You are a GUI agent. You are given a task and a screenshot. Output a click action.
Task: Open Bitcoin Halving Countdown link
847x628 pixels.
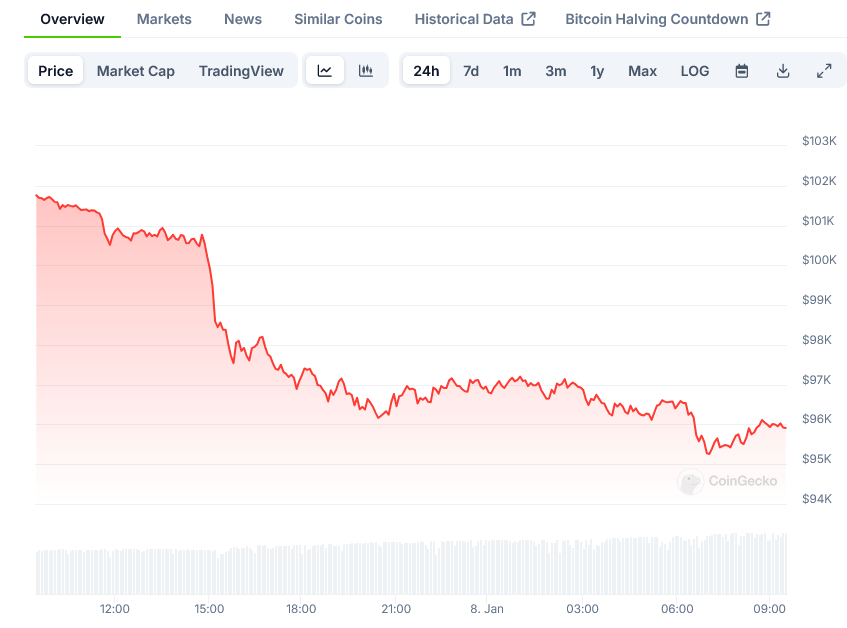(667, 19)
